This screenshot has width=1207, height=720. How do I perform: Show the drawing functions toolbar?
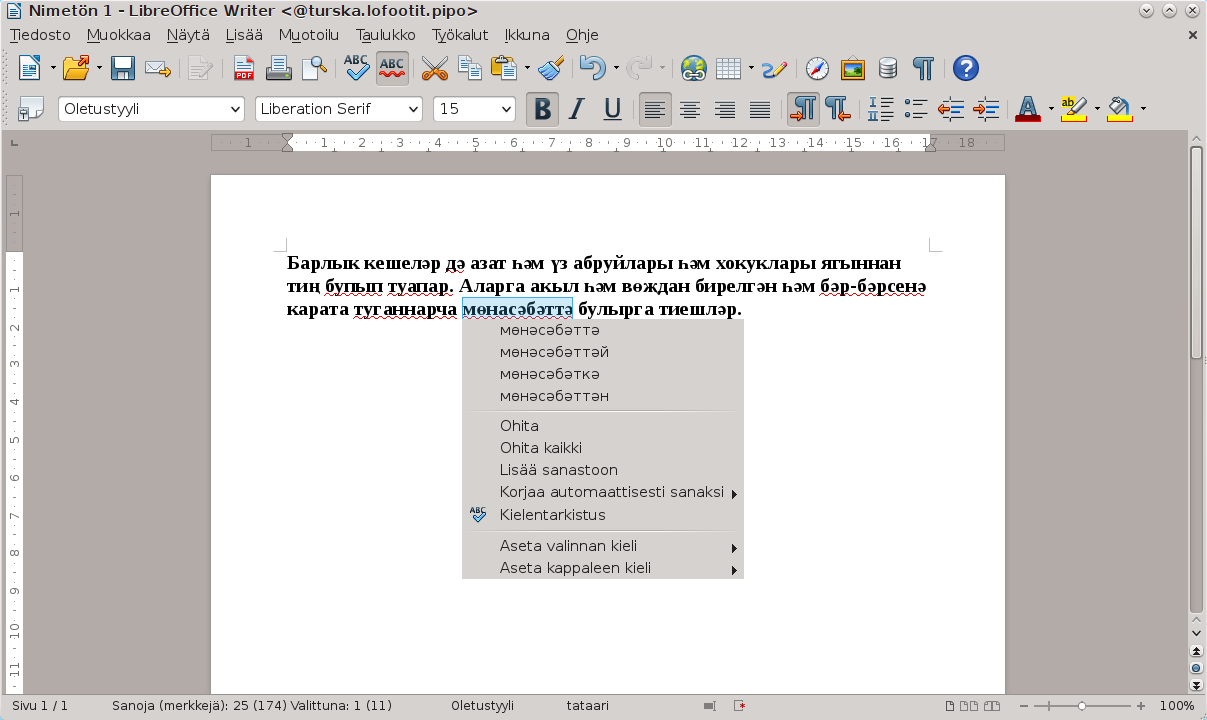tap(775, 68)
